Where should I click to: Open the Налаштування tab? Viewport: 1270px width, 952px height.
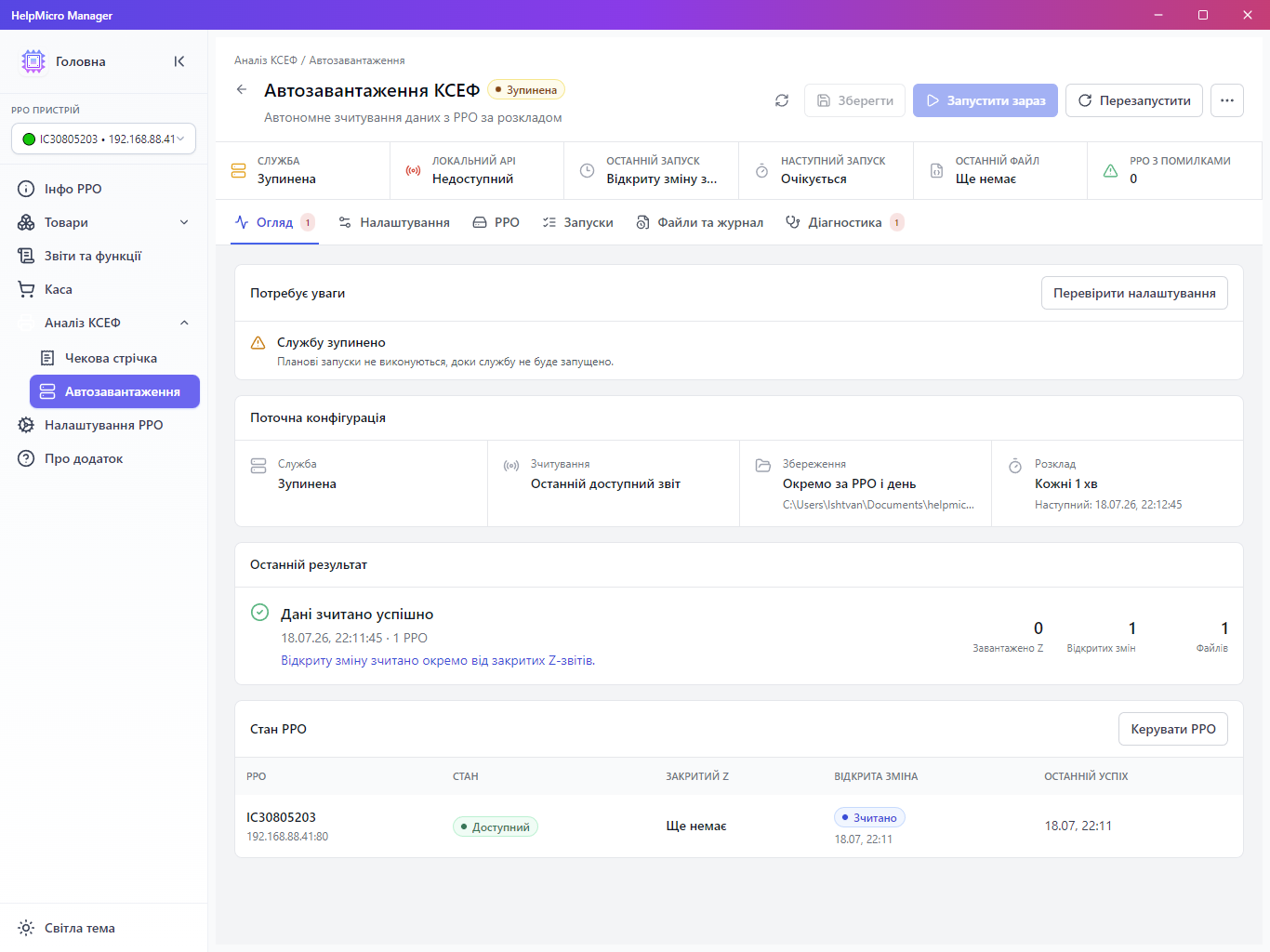click(x=394, y=222)
